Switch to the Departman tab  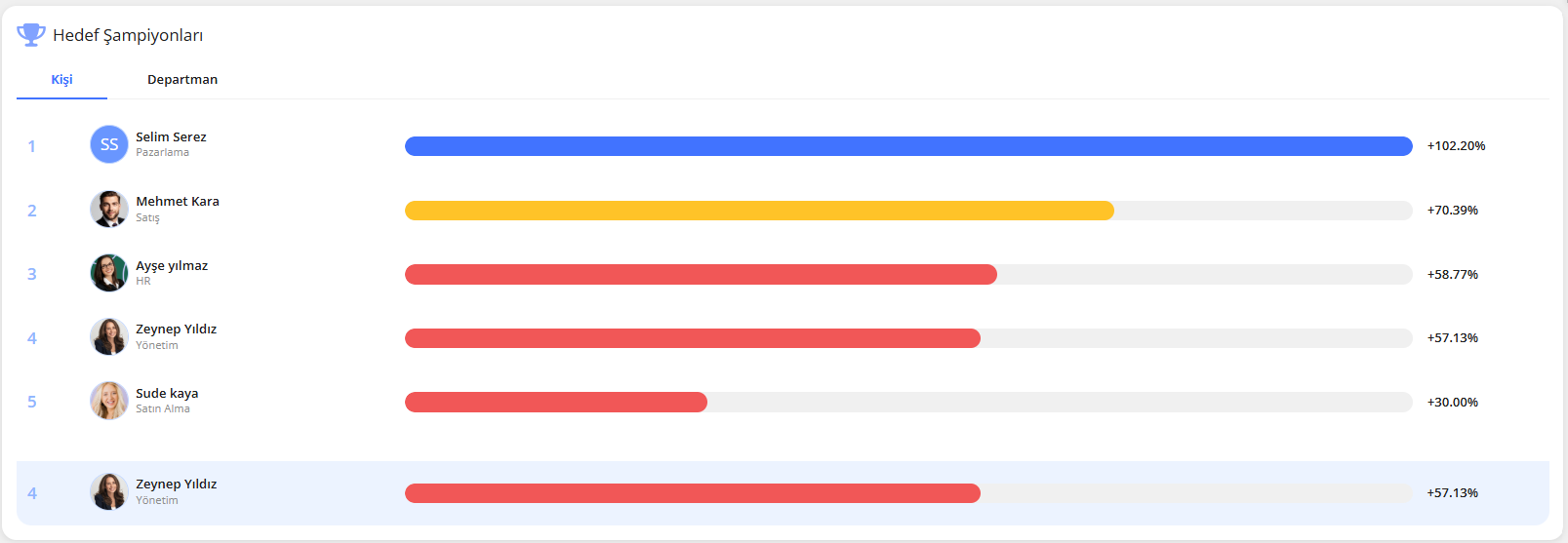182,80
